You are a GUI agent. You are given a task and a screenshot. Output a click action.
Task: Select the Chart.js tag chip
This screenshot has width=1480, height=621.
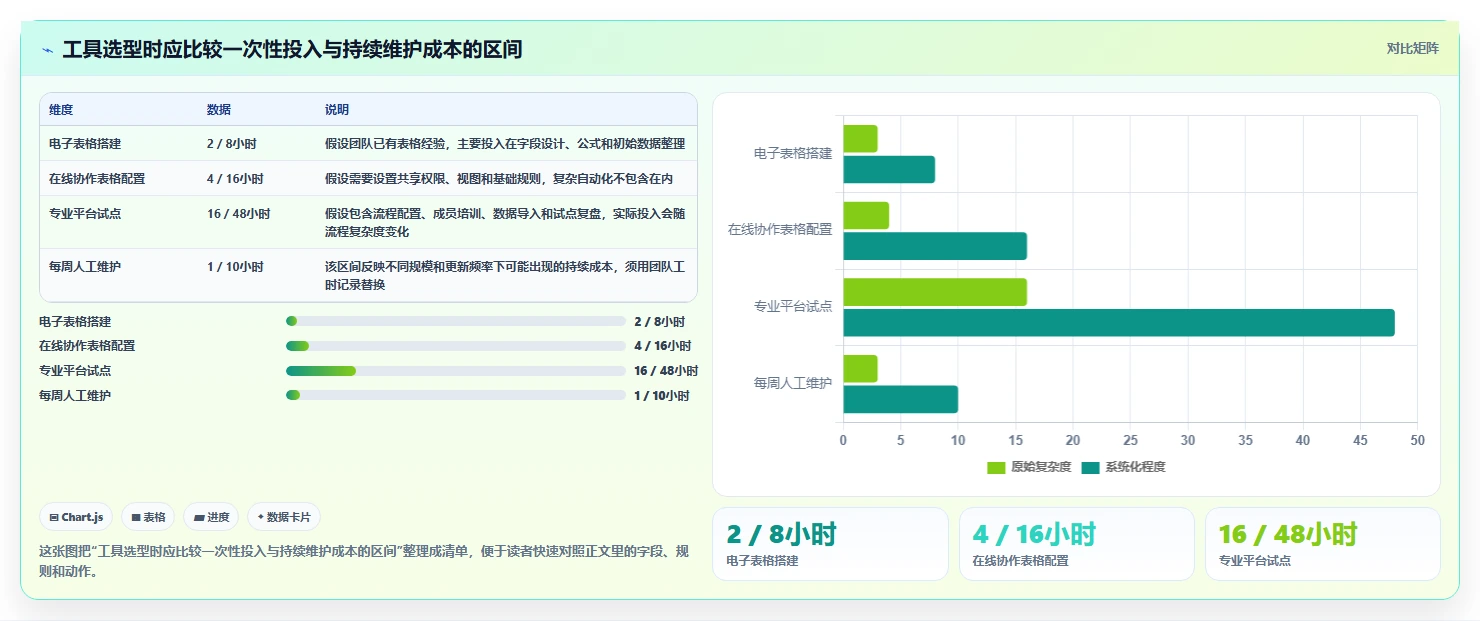(76, 517)
